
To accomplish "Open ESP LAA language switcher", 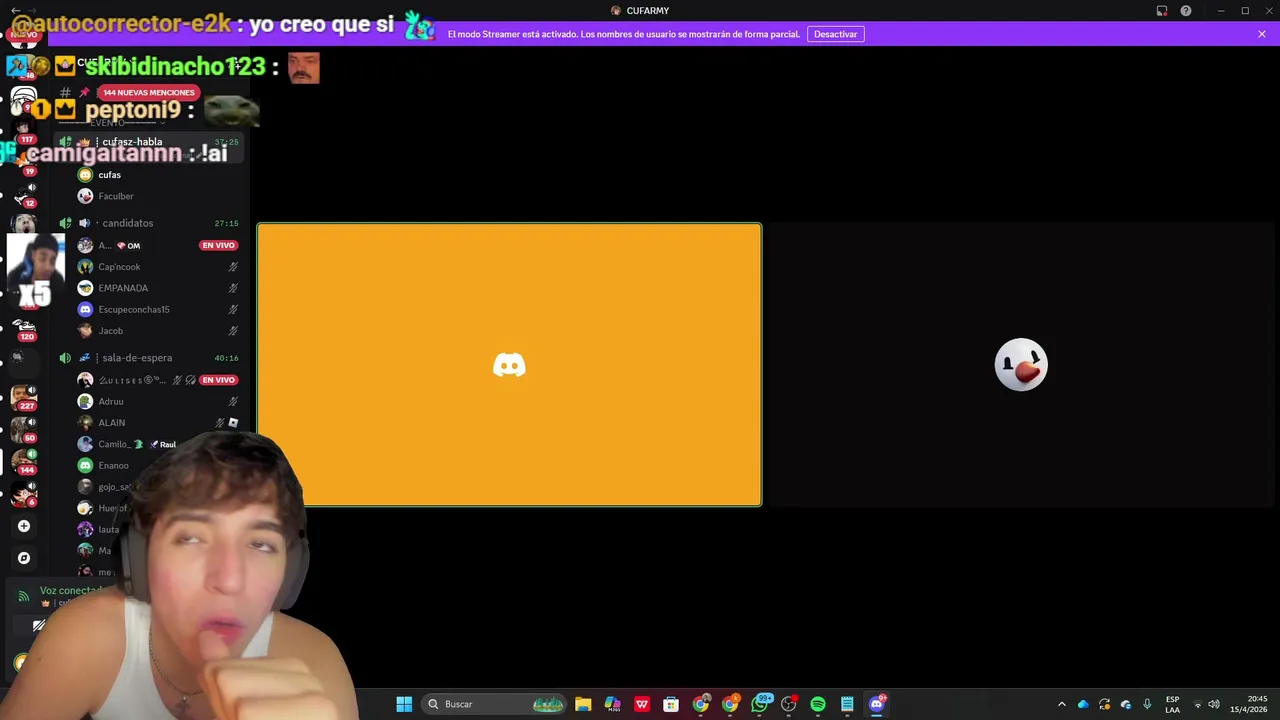I will [1172, 704].
